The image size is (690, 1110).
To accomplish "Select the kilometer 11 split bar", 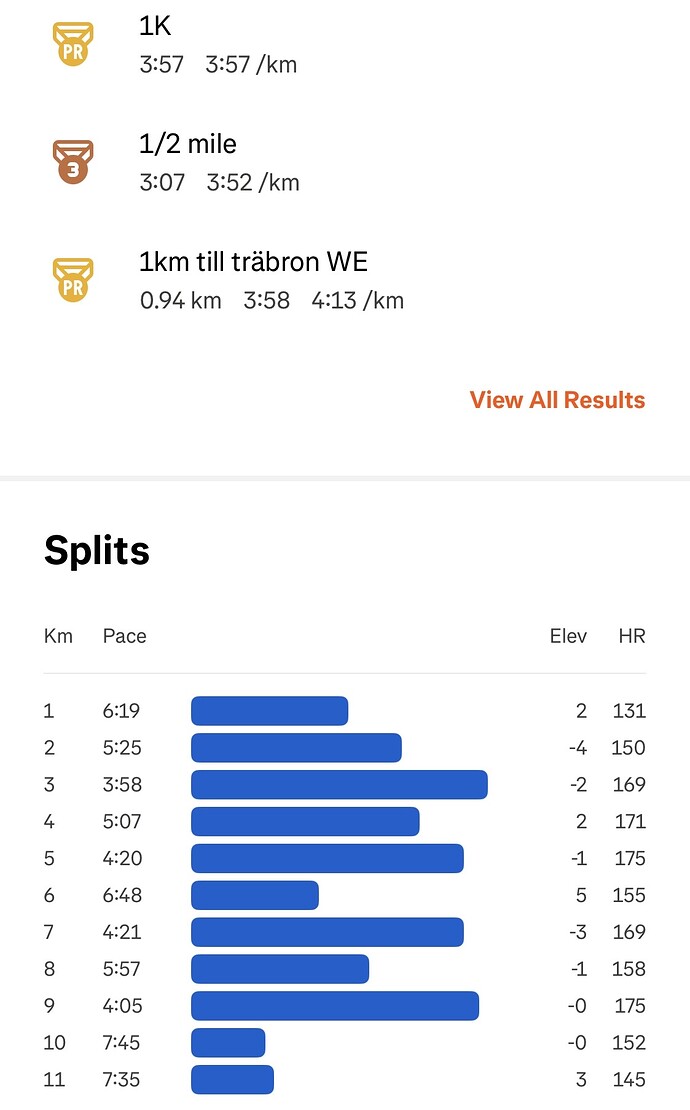I will click(232, 1080).
